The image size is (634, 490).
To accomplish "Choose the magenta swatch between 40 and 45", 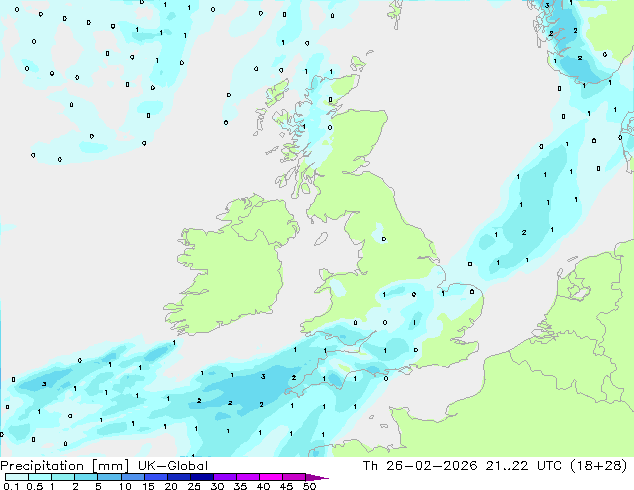I will [x=271, y=477].
